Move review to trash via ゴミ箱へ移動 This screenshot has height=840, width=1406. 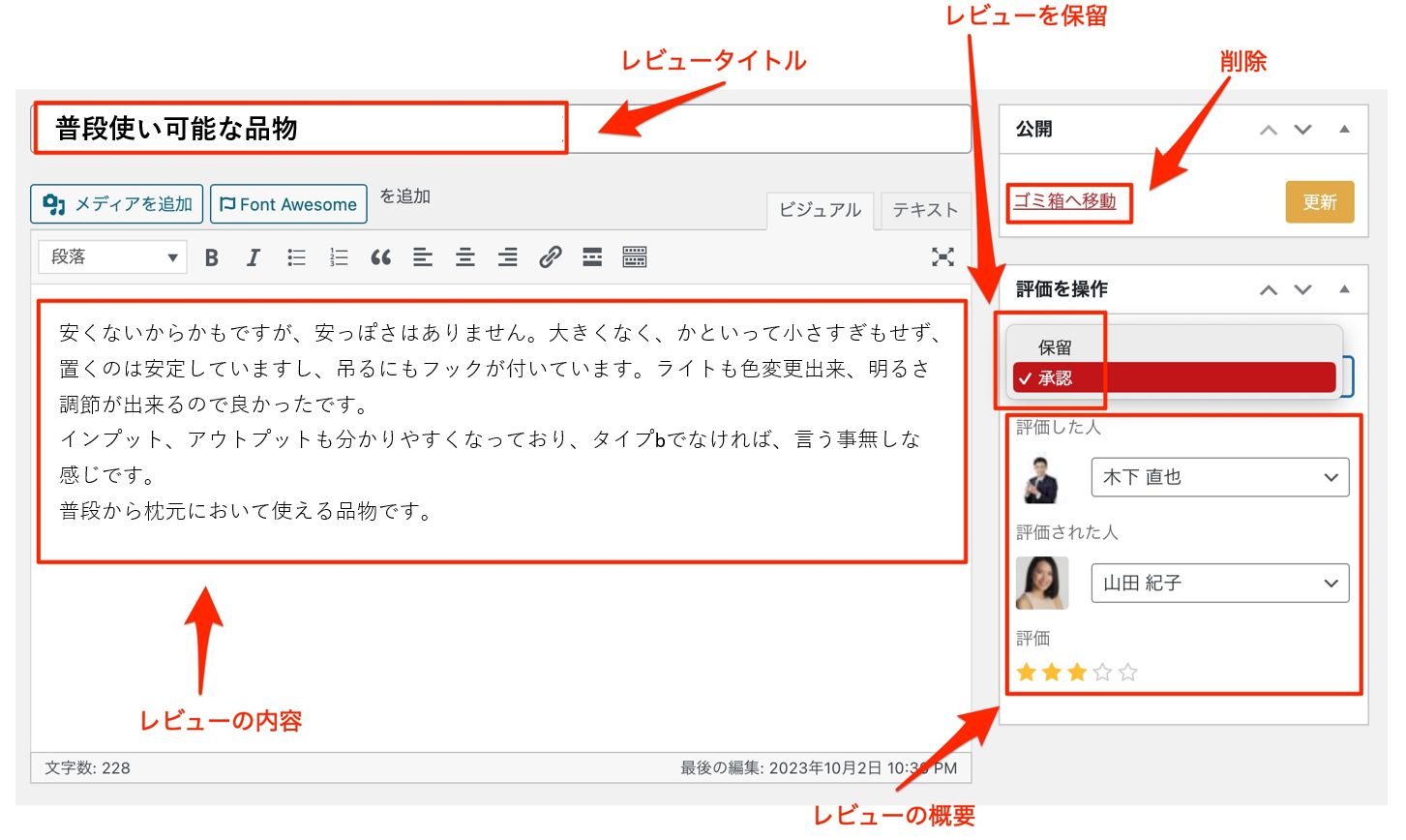click(x=1064, y=201)
